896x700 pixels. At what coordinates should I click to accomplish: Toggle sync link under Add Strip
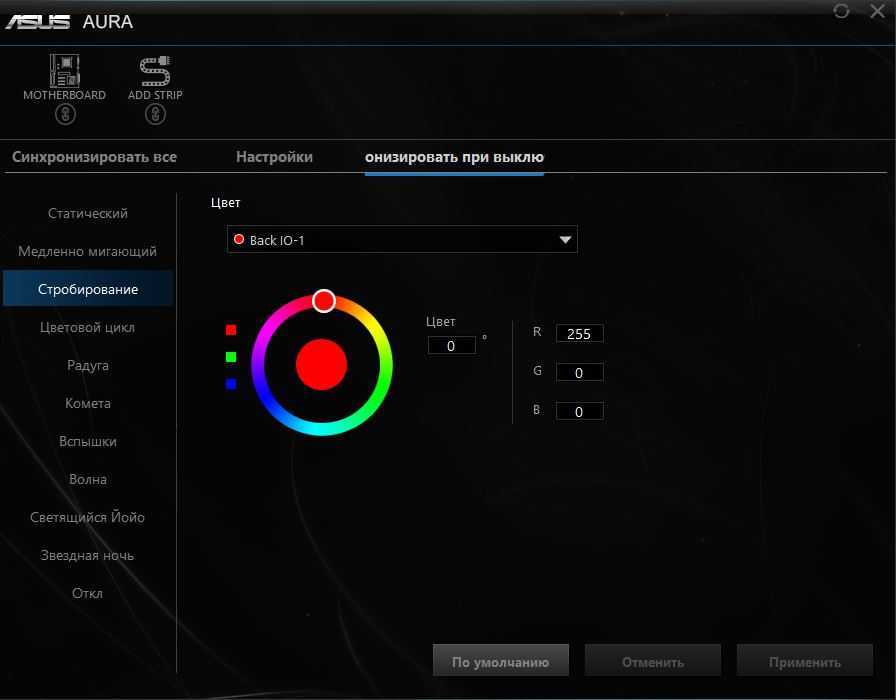pos(155,115)
